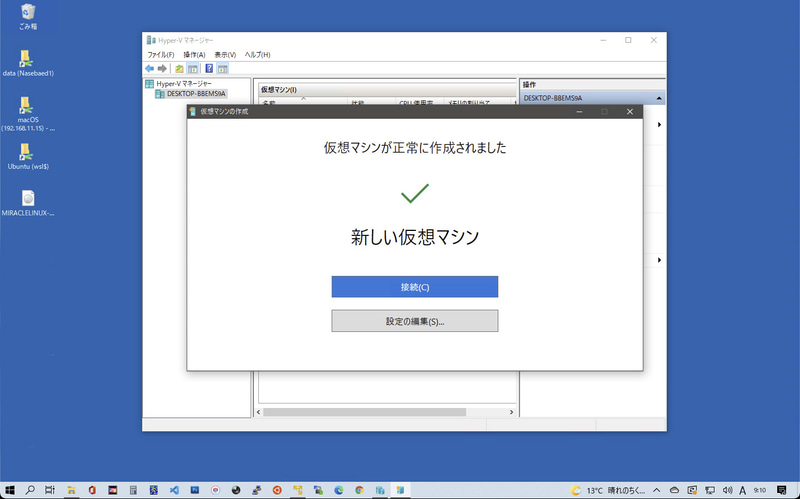Open File Explorer from the taskbar
The image size is (800, 499).
pos(71,490)
